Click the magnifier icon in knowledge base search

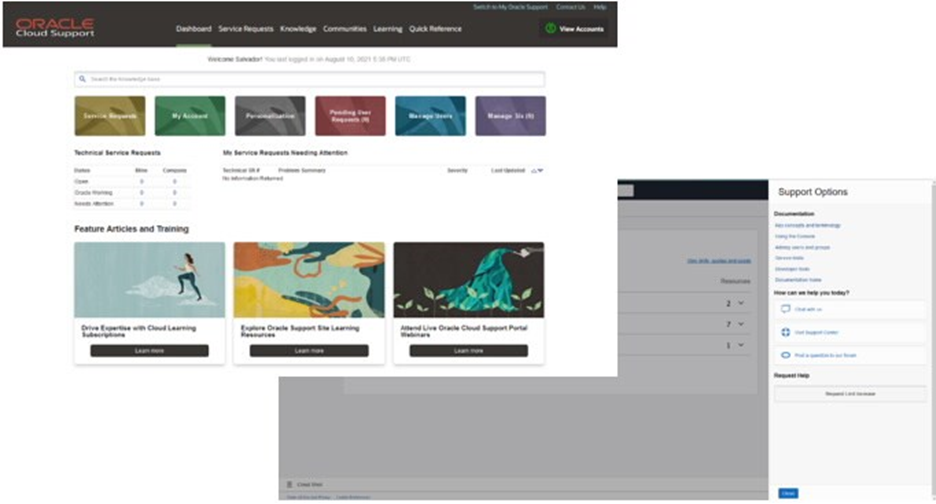coord(82,79)
